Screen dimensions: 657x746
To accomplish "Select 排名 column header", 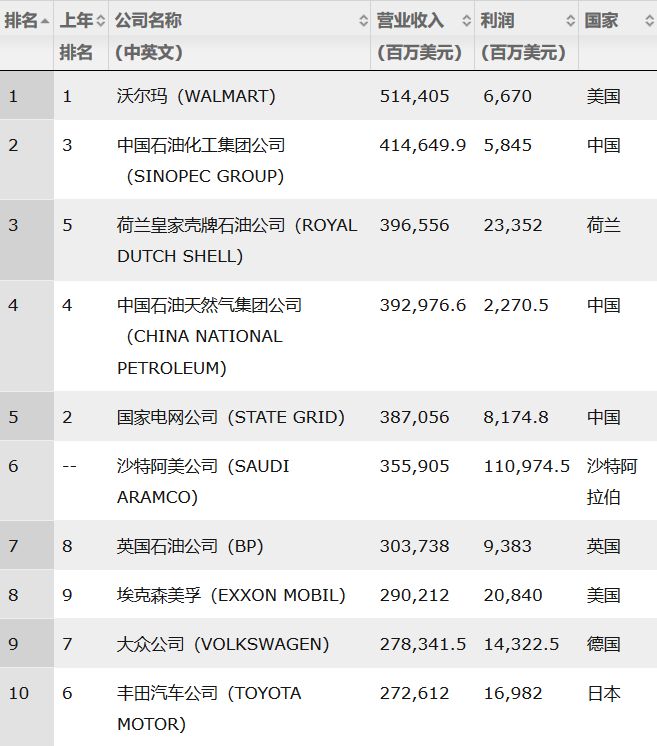I will tap(21, 20).
